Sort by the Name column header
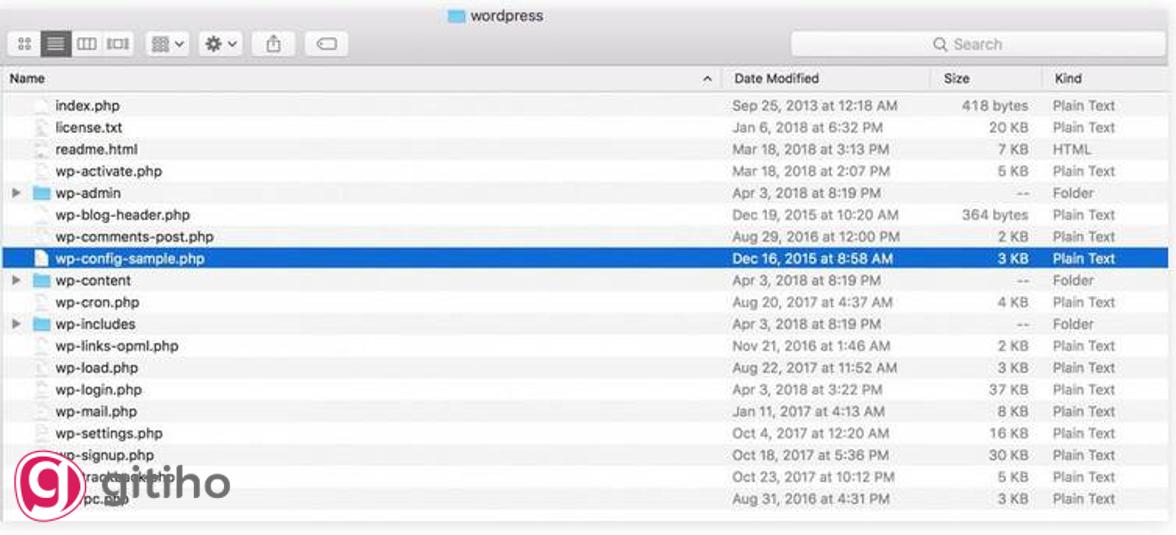This screenshot has height=535, width=1176. [x=27, y=78]
